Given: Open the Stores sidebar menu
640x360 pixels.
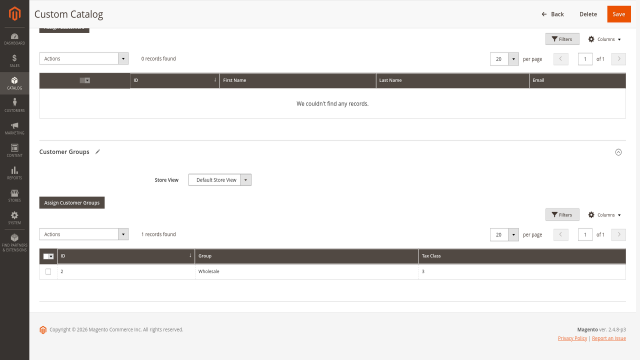Looking at the screenshot, I should [14, 196].
